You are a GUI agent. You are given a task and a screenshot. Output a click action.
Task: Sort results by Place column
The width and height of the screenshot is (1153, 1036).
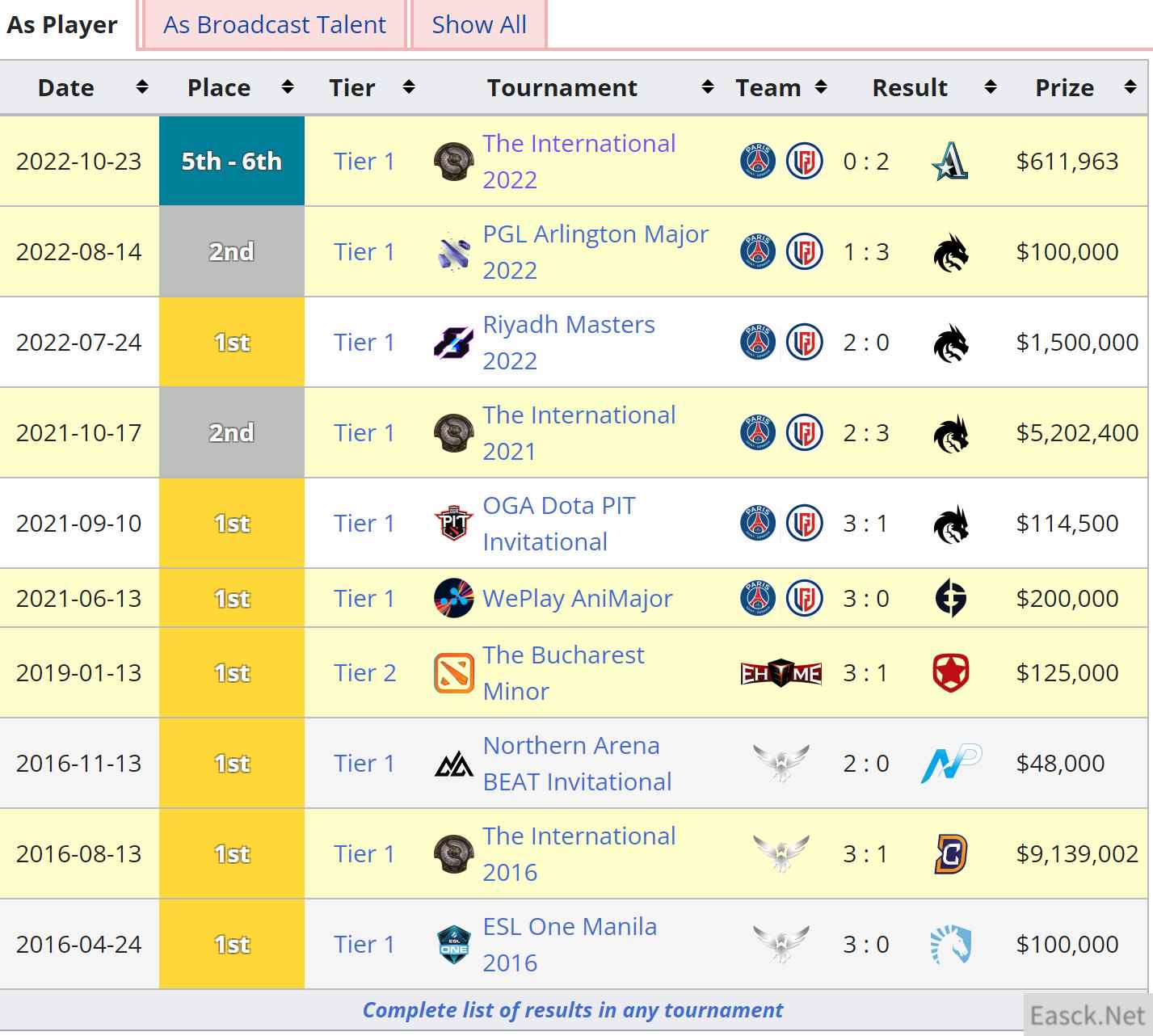[x=287, y=87]
